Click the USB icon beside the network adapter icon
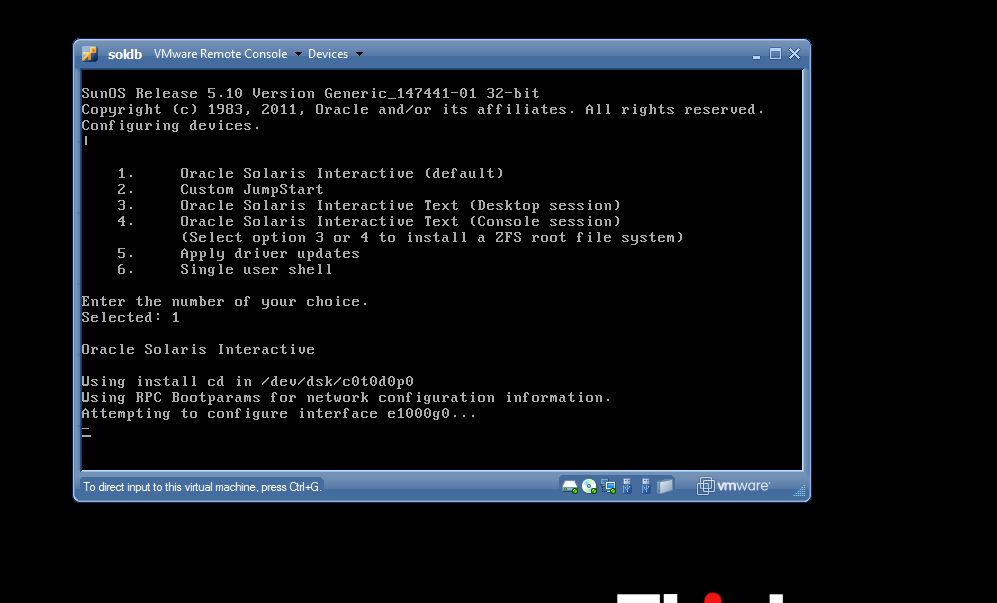 pos(627,487)
